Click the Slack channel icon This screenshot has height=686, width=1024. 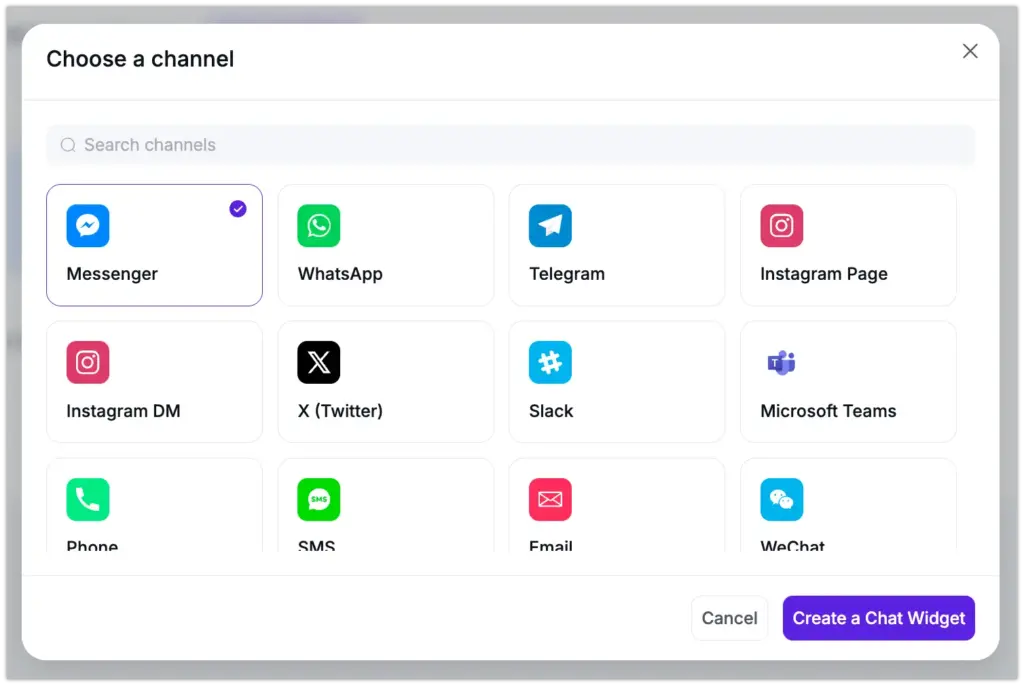point(550,362)
